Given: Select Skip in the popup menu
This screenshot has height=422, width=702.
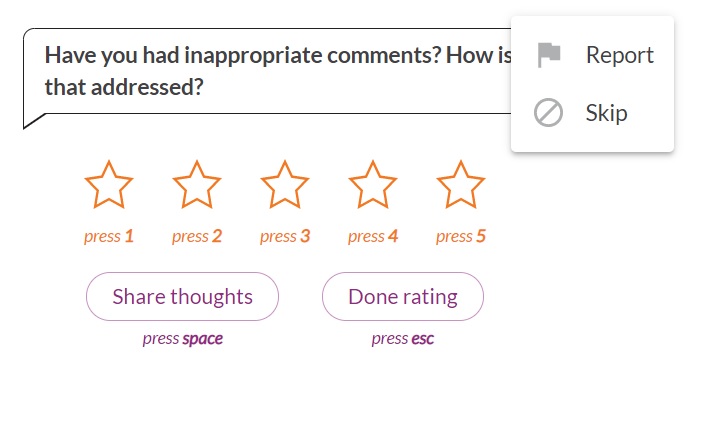Looking at the screenshot, I should (x=592, y=113).
